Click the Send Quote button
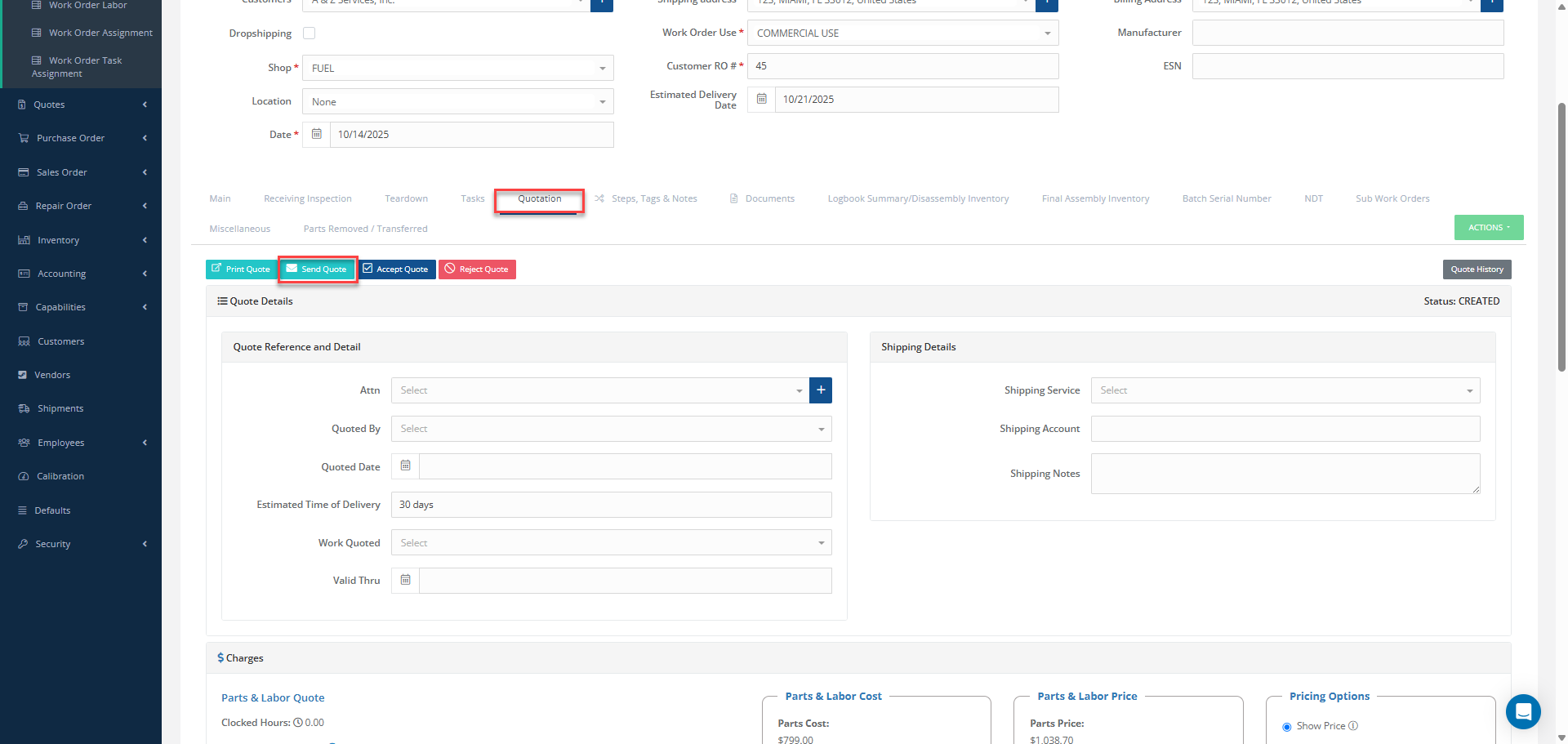The image size is (1568, 744). pyautogui.click(x=318, y=270)
